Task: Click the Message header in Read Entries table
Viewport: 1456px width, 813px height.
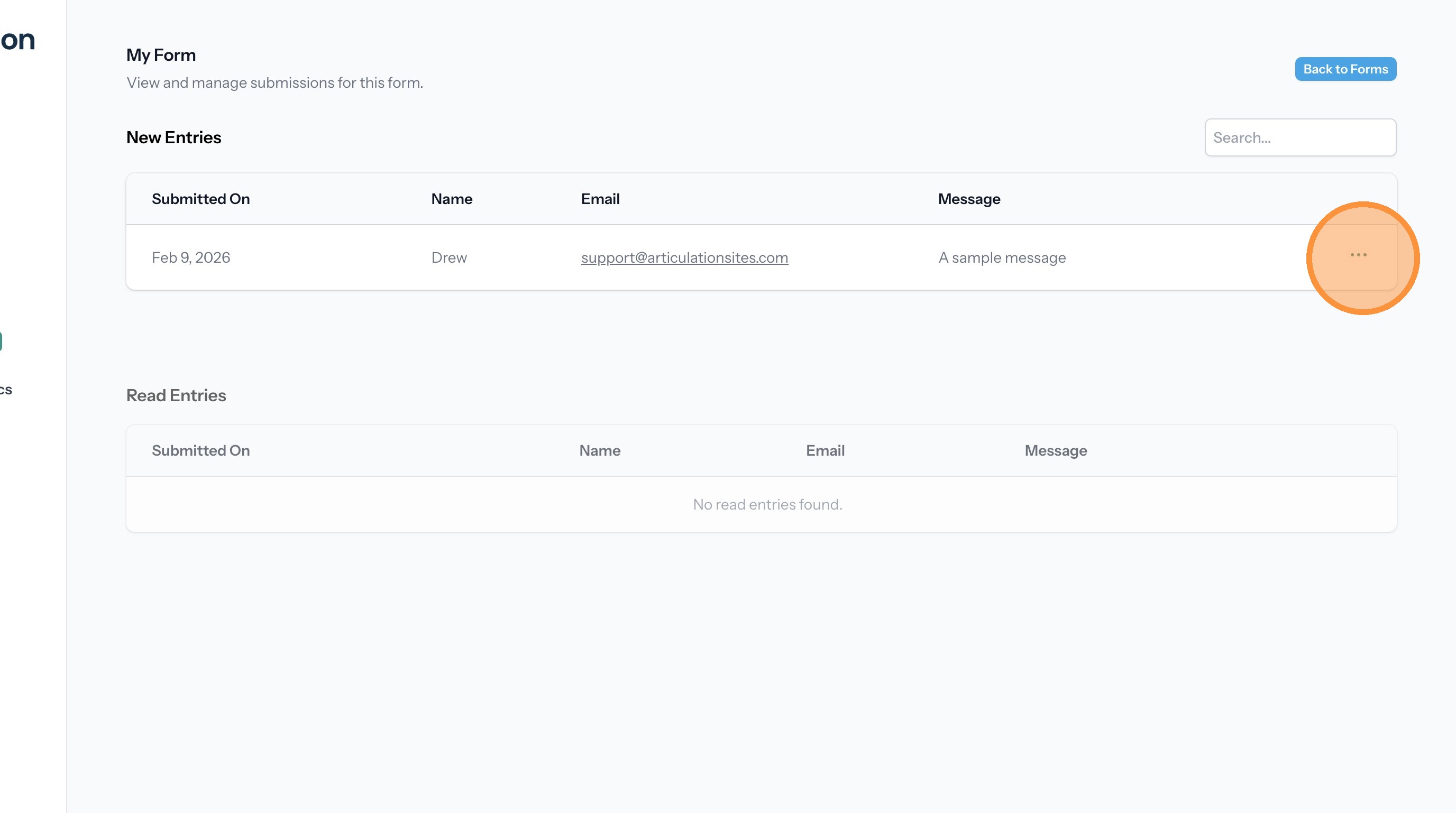Action: coord(1055,450)
